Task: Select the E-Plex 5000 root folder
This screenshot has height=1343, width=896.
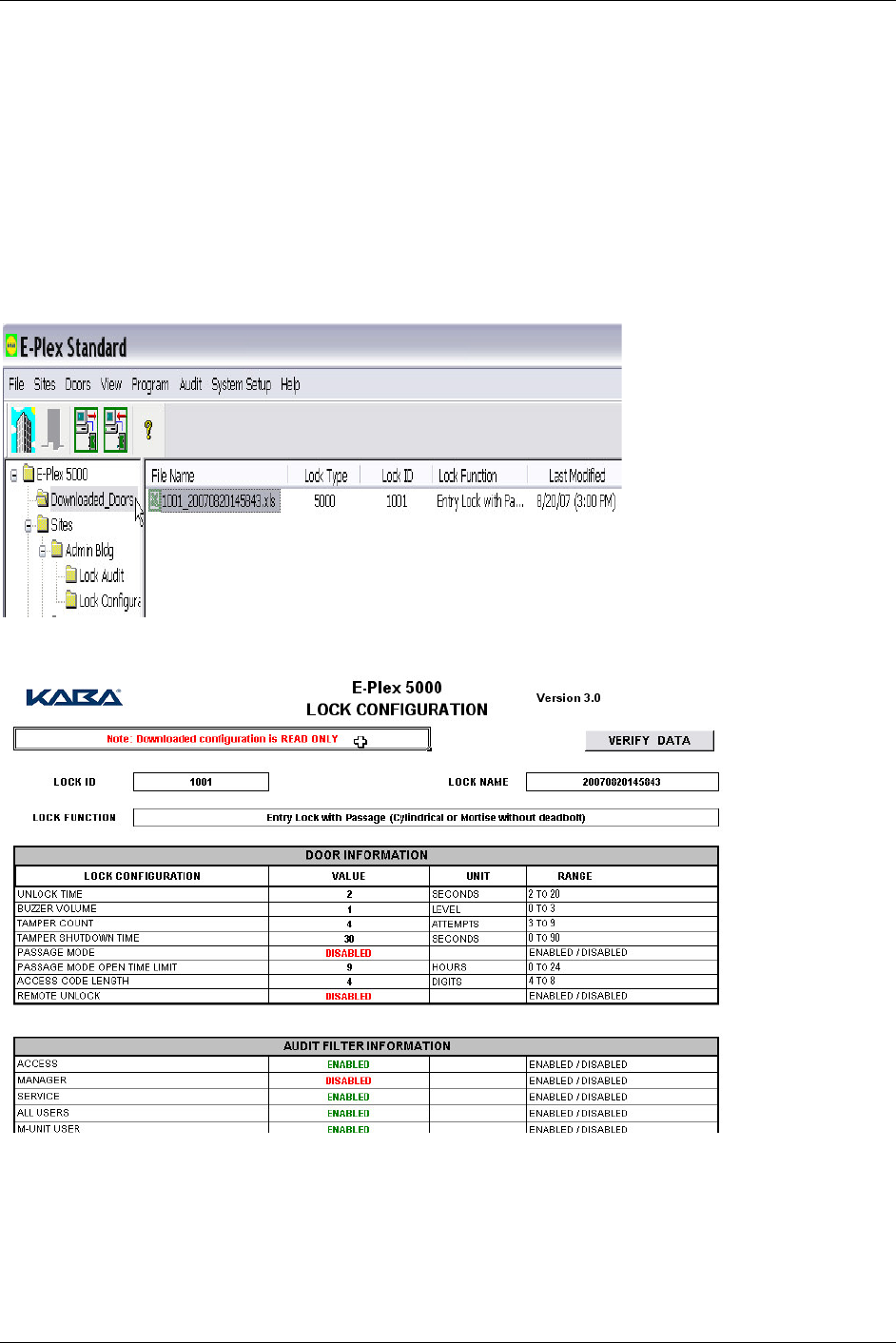Action: click(56, 474)
